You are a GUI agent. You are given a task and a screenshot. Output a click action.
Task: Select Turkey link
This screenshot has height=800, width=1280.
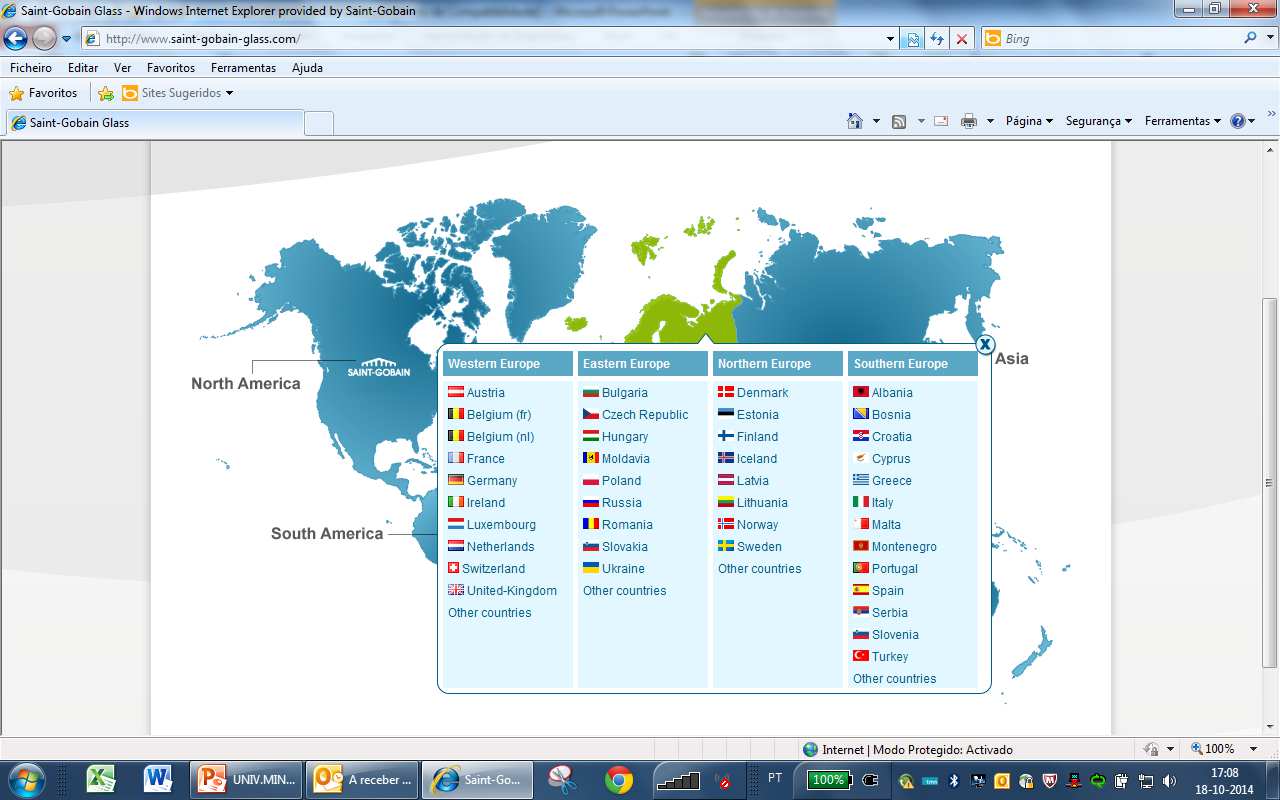890,657
